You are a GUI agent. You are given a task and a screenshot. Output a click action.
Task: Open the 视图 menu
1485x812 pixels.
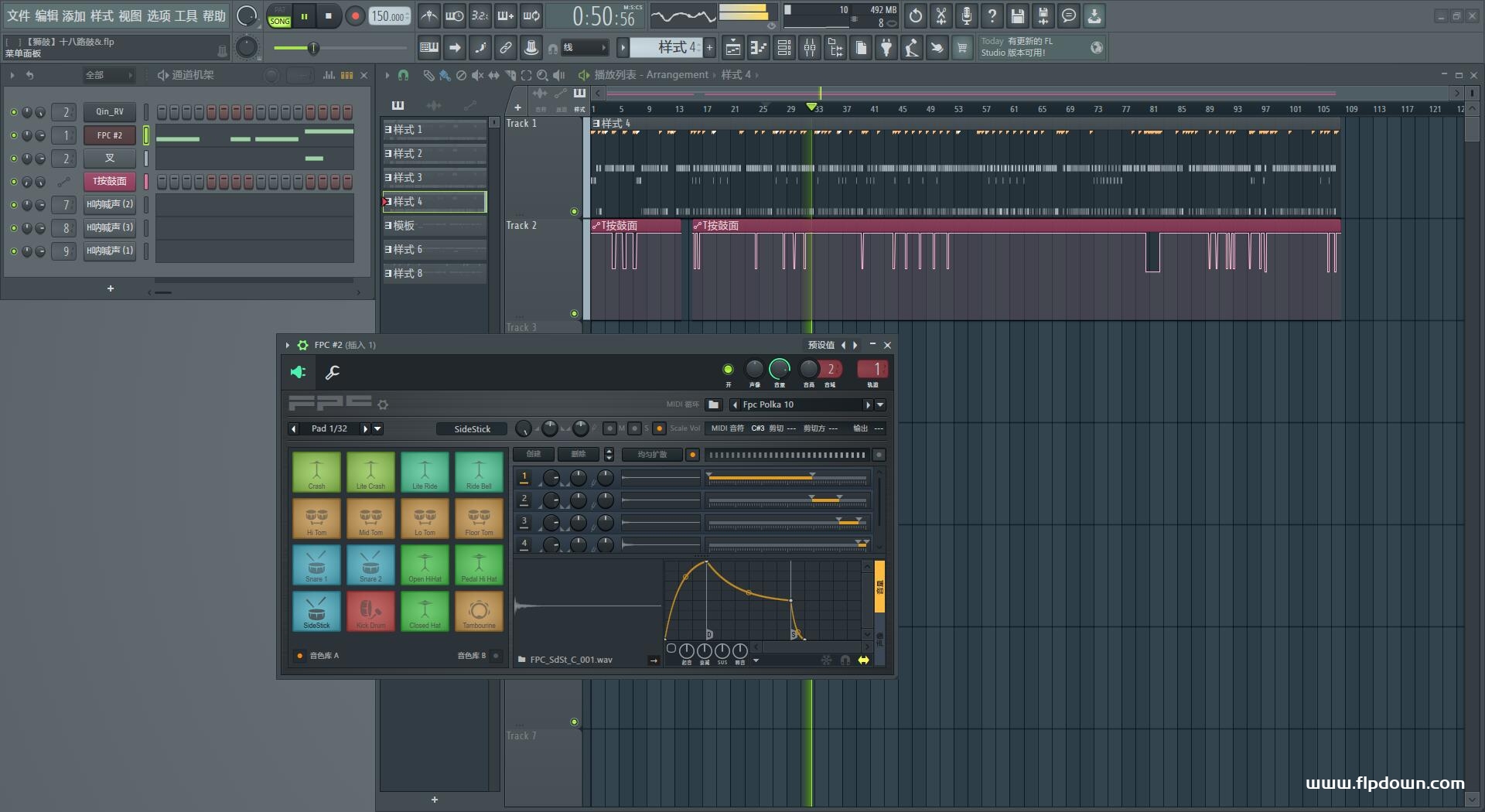point(130,15)
